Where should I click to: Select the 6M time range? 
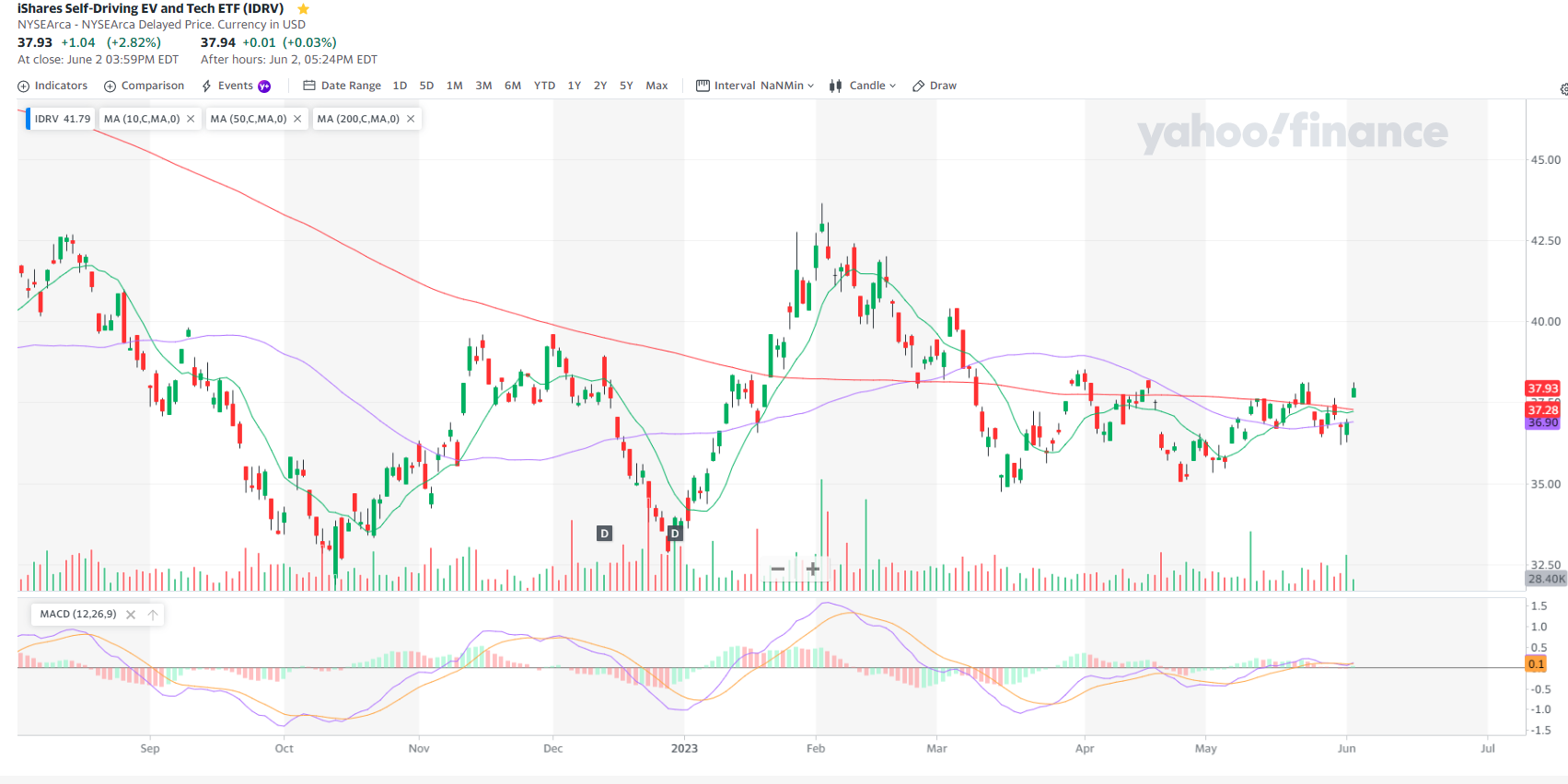pyautogui.click(x=513, y=86)
